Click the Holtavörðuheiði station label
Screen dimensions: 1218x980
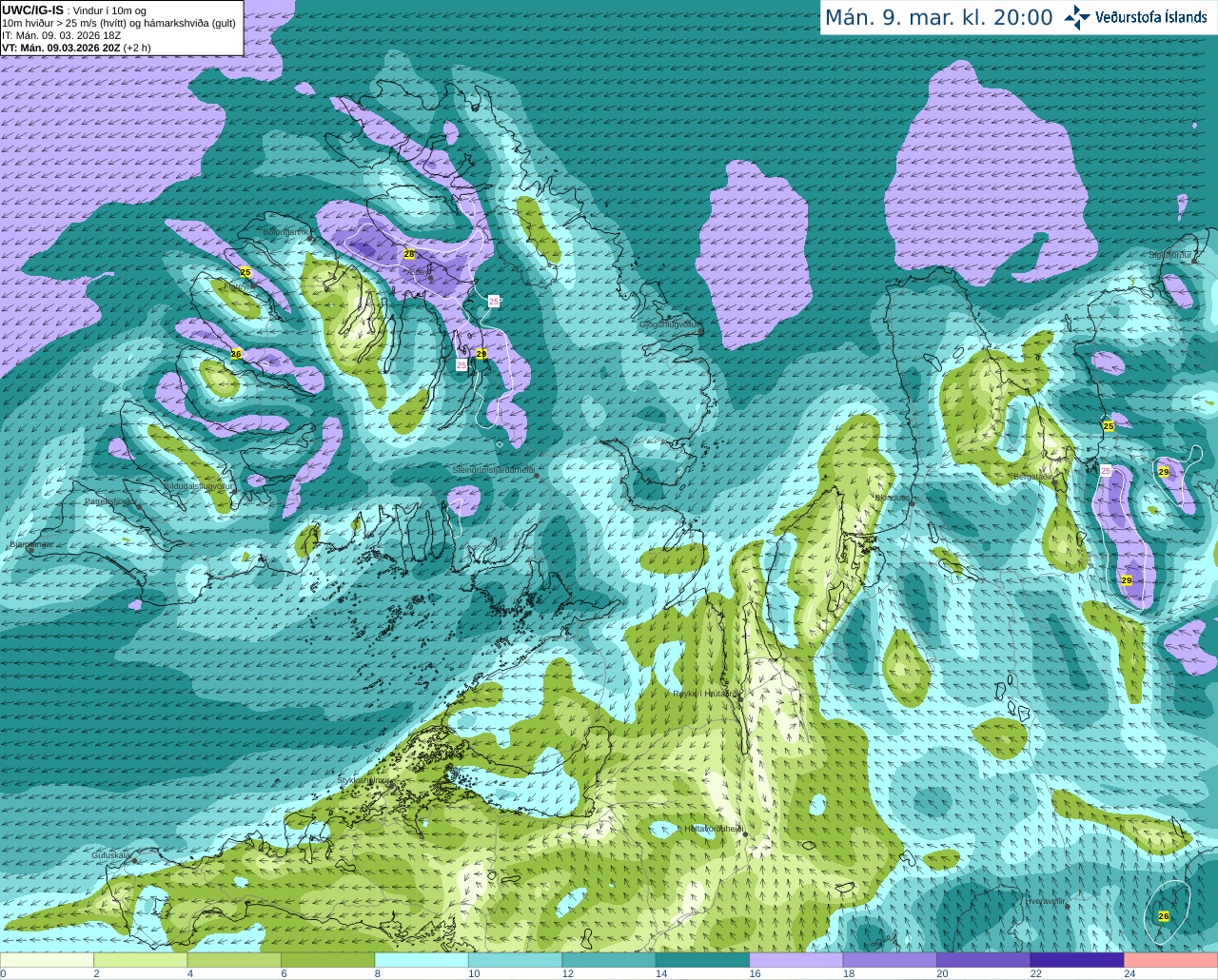tap(714, 829)
